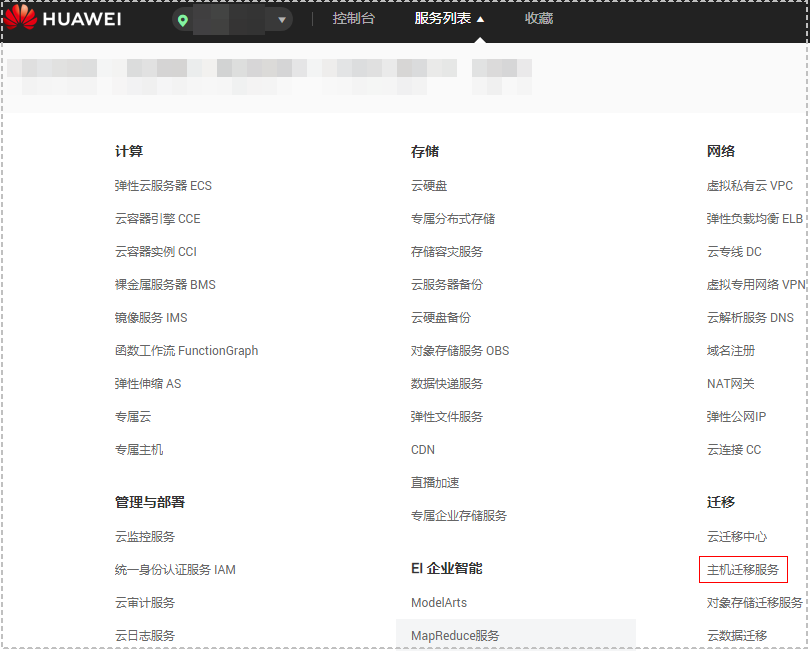Open the region selector dropdown arrow
This screenshot has width=810, height=651.
click(x=282, y=20)
